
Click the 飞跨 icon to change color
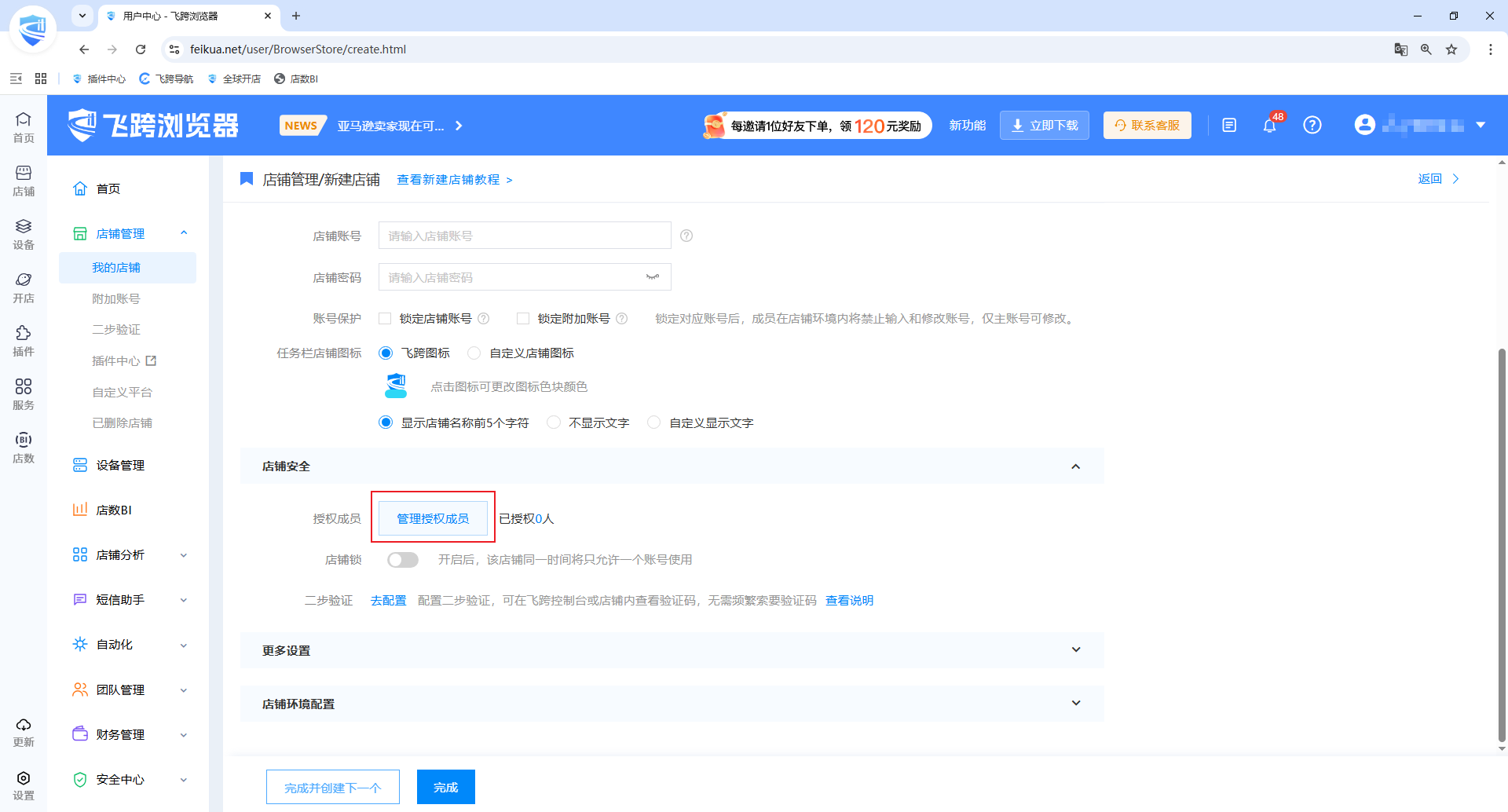[x=397, y=386]
